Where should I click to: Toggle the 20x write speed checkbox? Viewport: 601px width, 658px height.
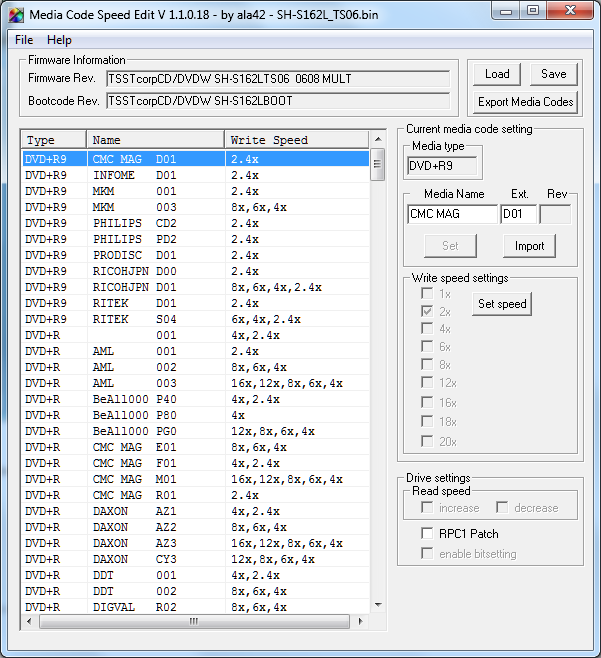pos(427,441)
